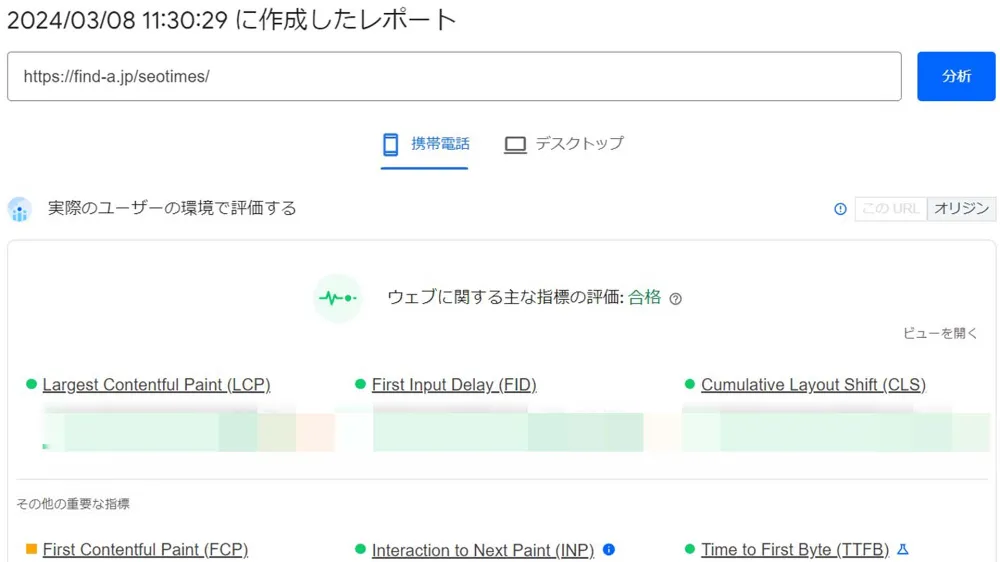Click the desktop laptop icon
This screenshot has height=562, width=1000.
point(515,145)
